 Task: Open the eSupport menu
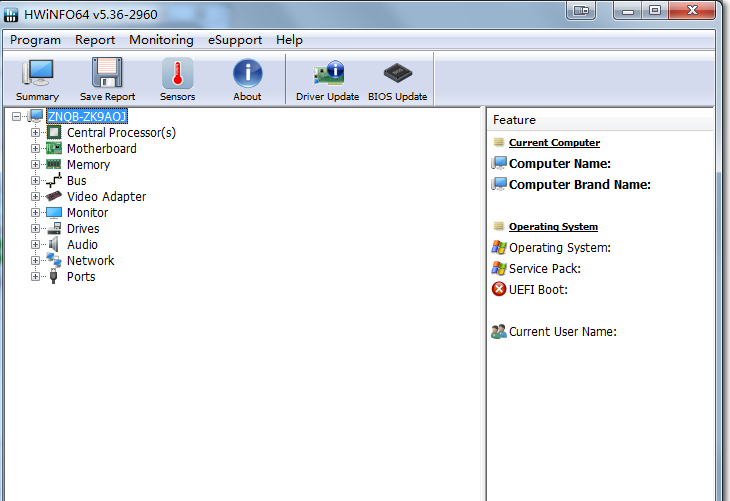tap(235, 40)
